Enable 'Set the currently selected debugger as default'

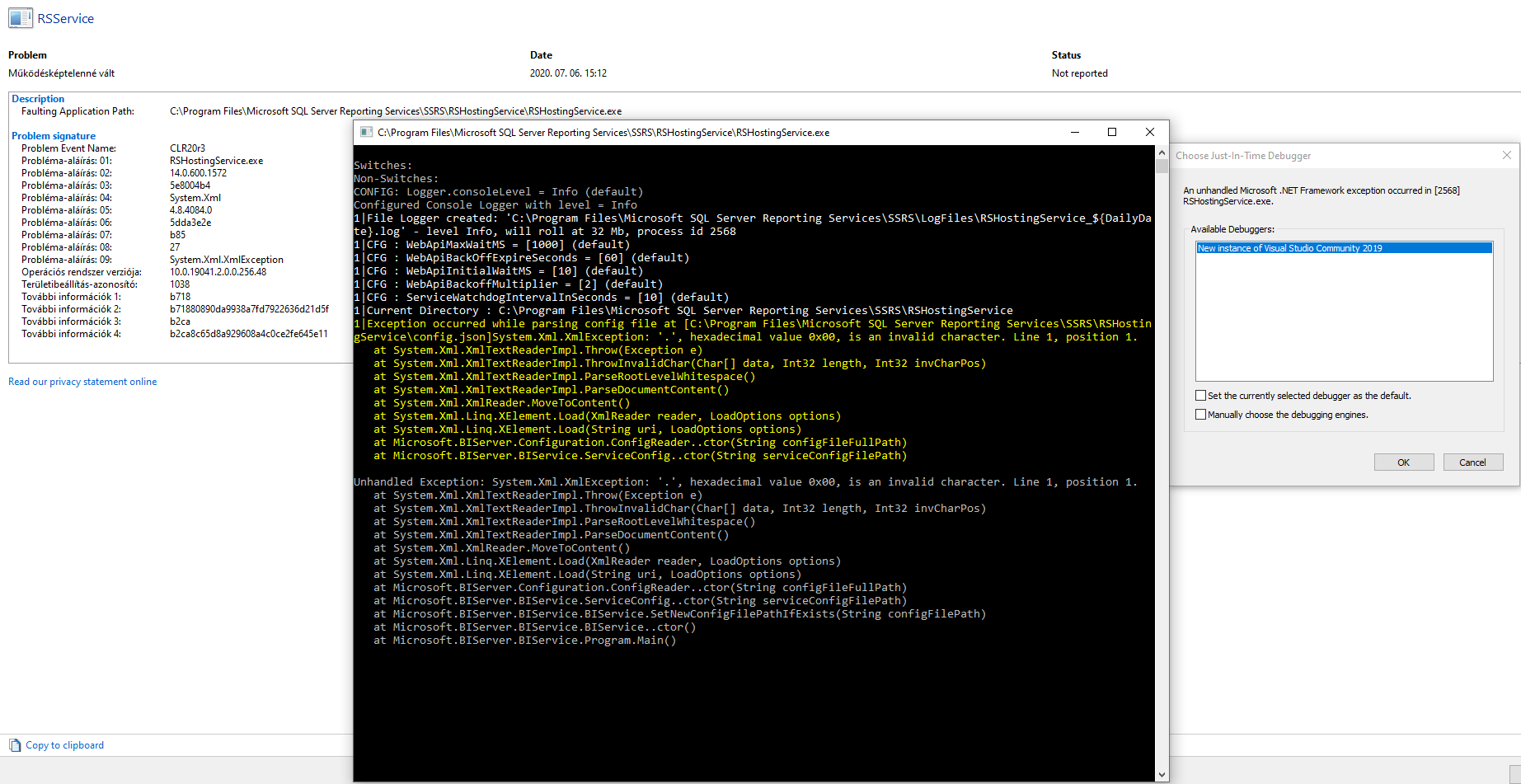pyautogui.click(x=1201, y=396)
